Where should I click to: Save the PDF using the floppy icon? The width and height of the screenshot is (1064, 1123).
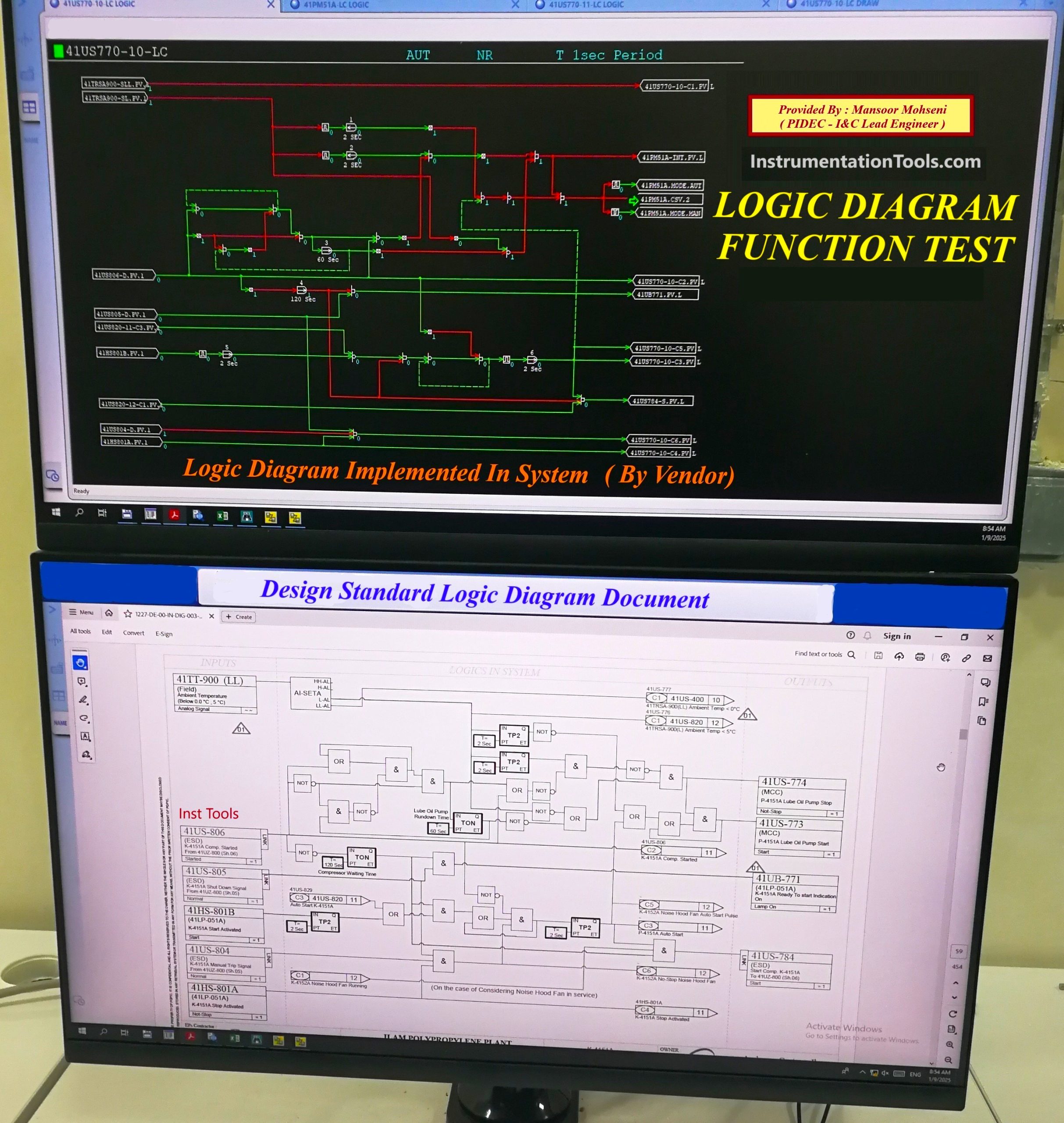[878, 656]
